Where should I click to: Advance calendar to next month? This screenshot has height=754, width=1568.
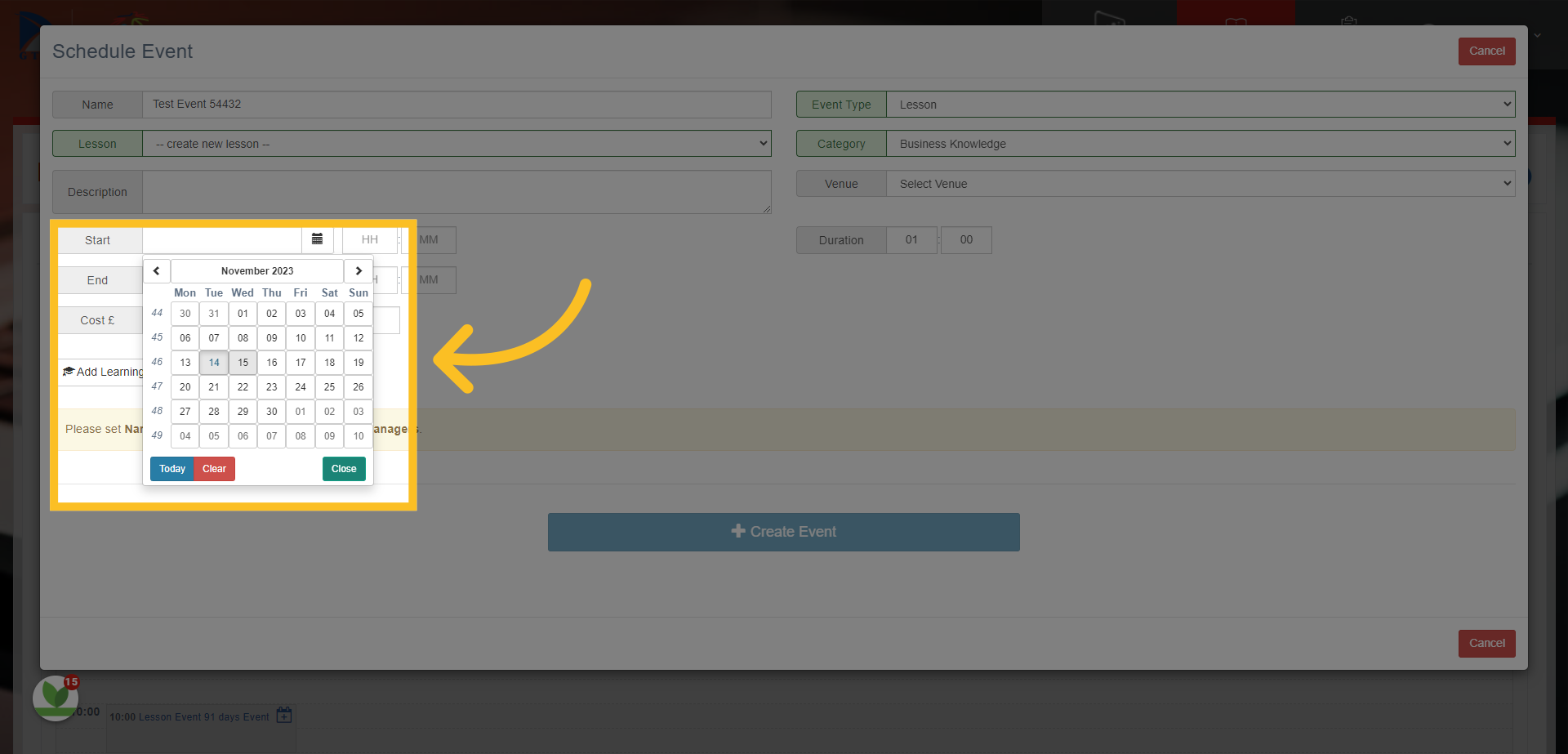pos(359,271)
